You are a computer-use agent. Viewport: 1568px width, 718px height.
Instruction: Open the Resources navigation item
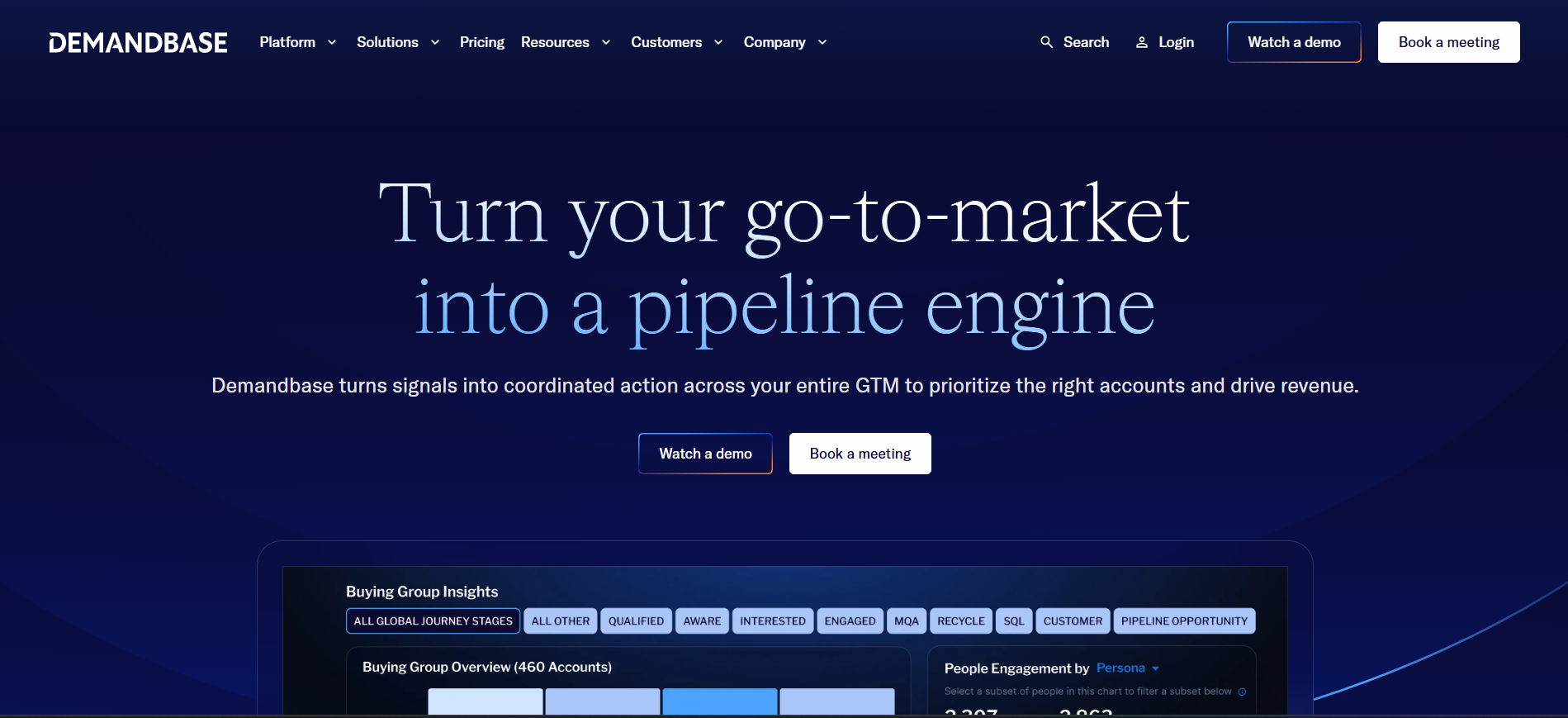click(555, 42)
